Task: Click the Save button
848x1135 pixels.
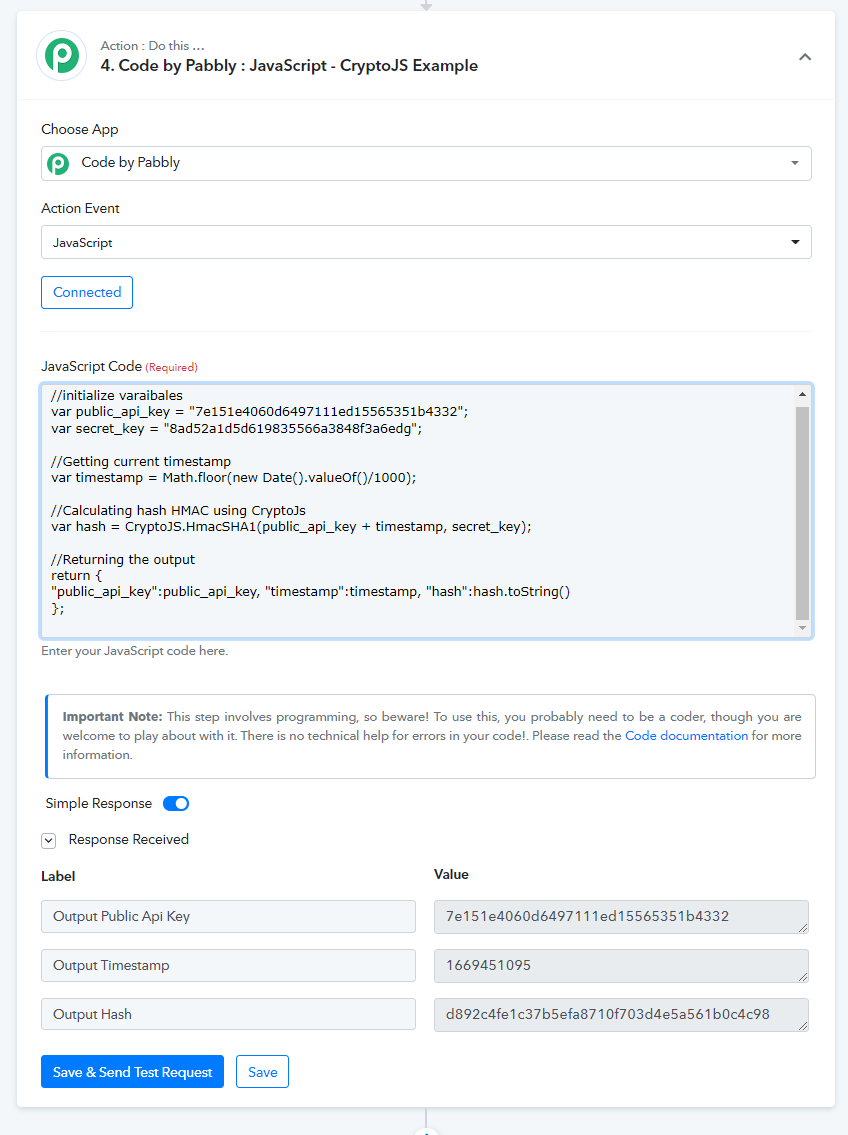Action: click(x=263, y=1072)
